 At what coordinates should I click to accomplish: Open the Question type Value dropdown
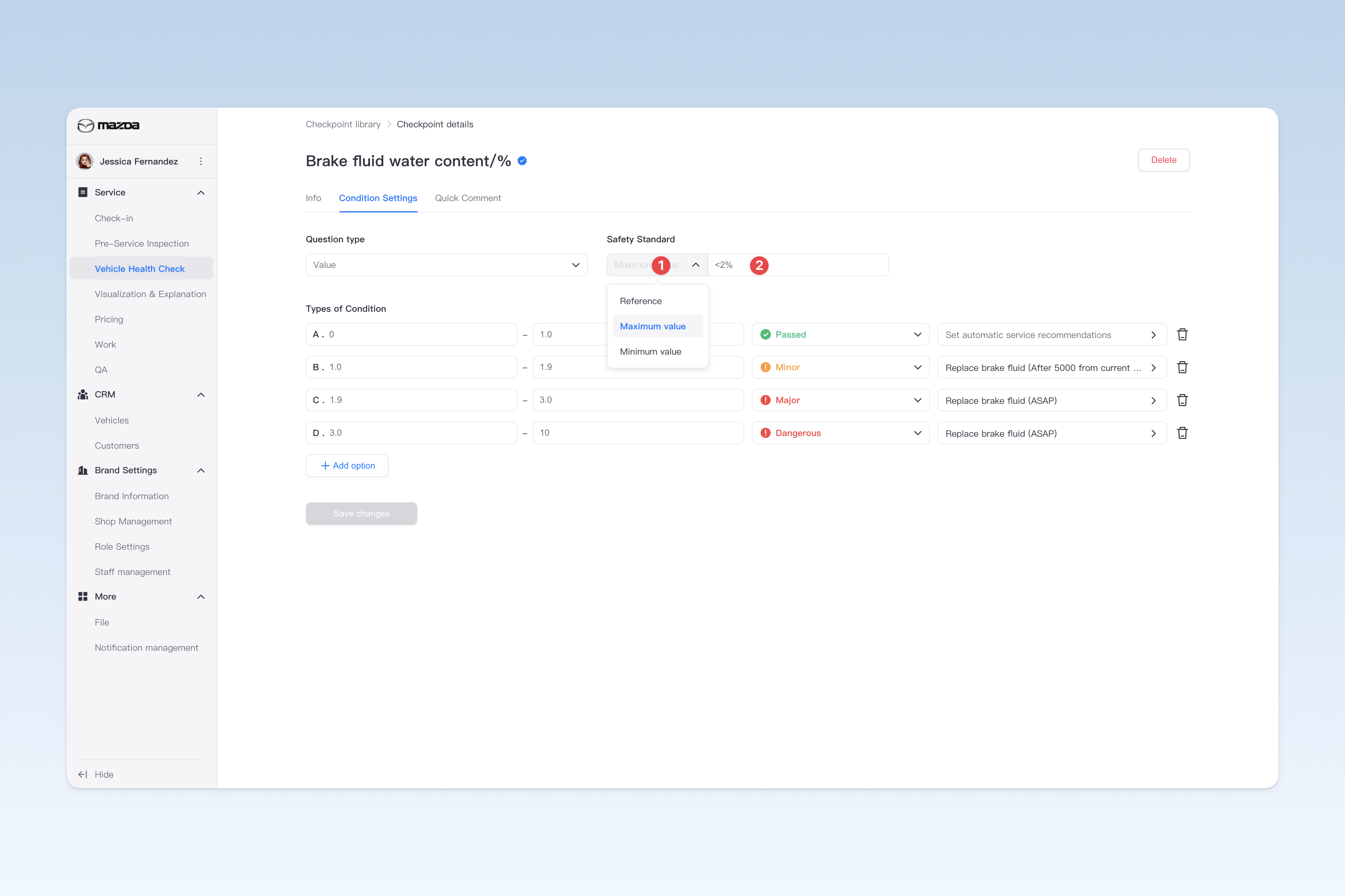coord(446,265)
